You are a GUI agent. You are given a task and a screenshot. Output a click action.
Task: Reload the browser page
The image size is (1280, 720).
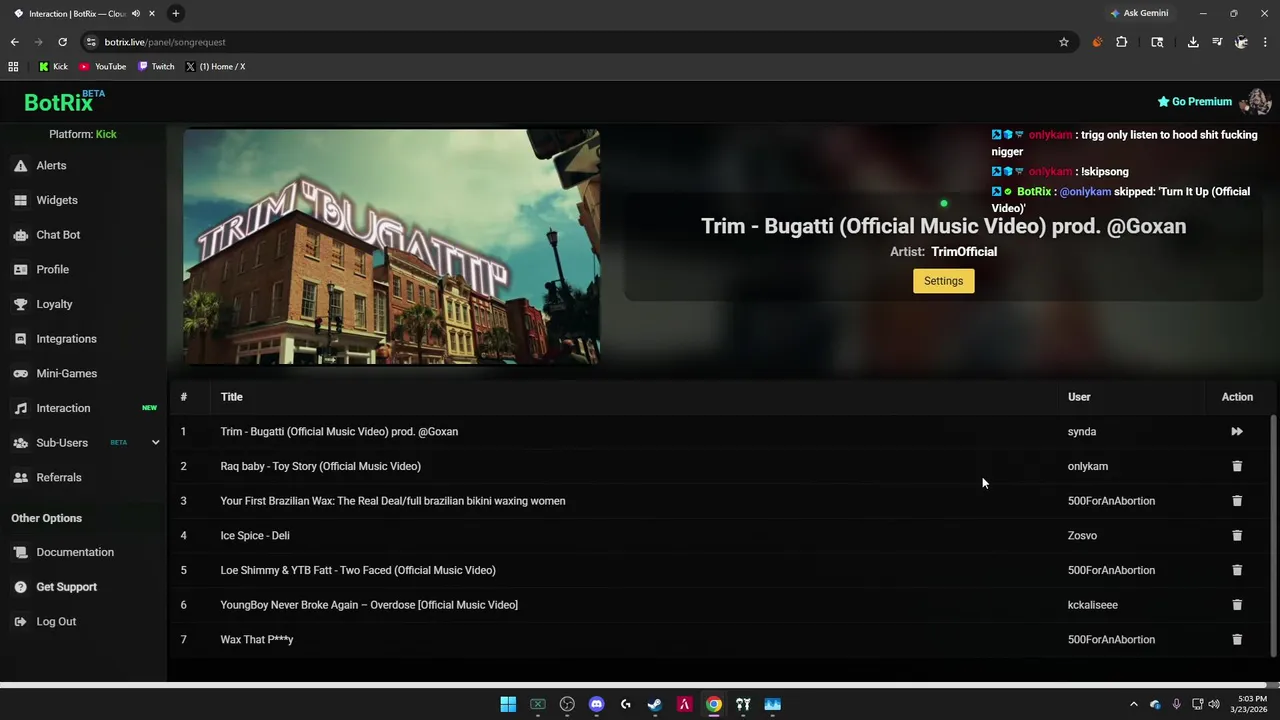[62, 42]
